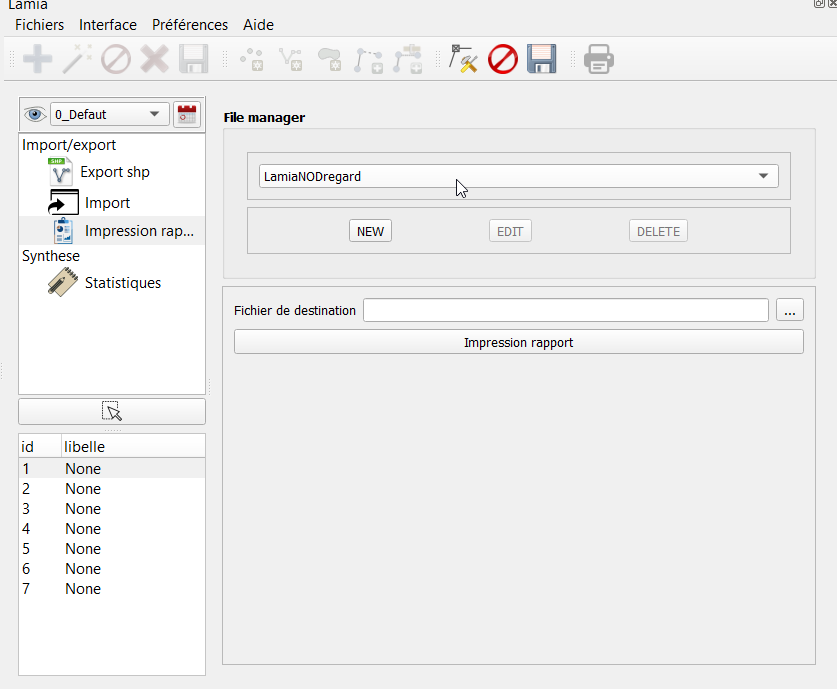Click the Export shp file icon
The height and width of the screenshot is (689, 837).
pyautogui.click(x=60, y=172)
